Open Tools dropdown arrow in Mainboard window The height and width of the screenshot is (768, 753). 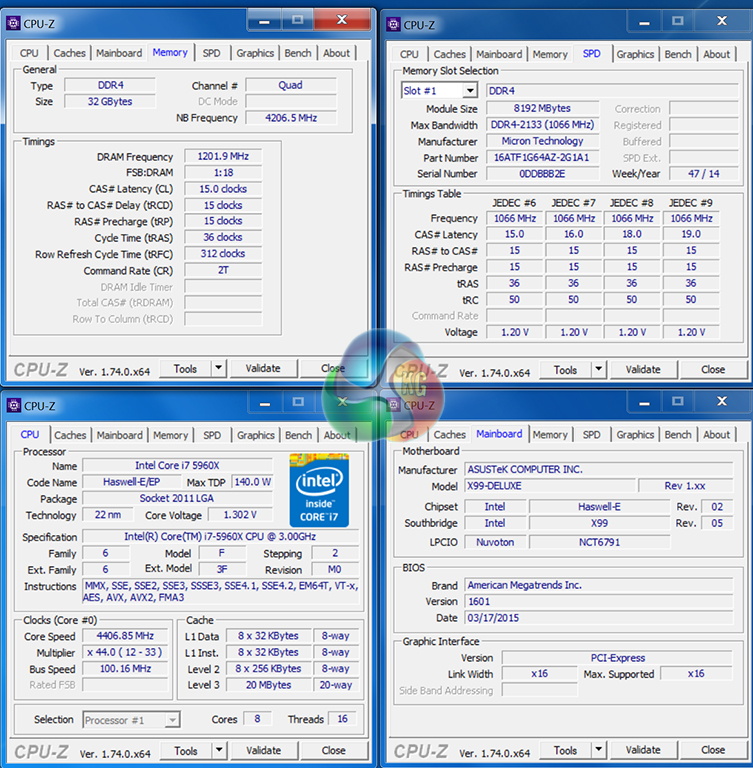pos(598,749)
